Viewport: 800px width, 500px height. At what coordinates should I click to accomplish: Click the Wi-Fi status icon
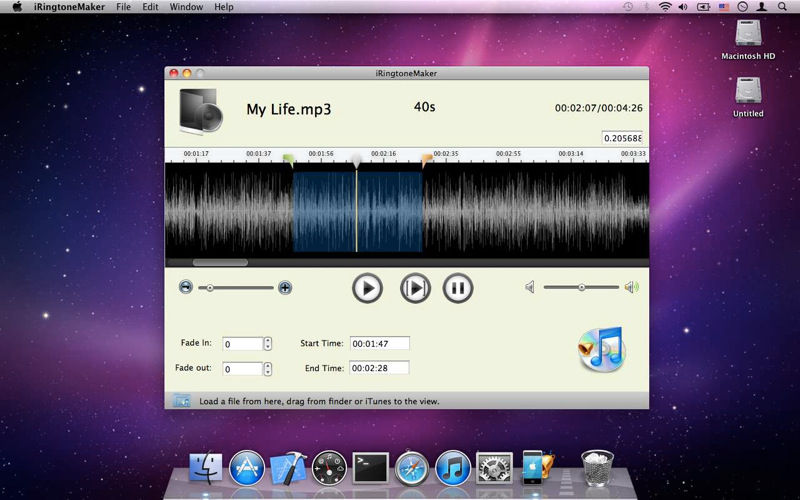coord(665,7)
